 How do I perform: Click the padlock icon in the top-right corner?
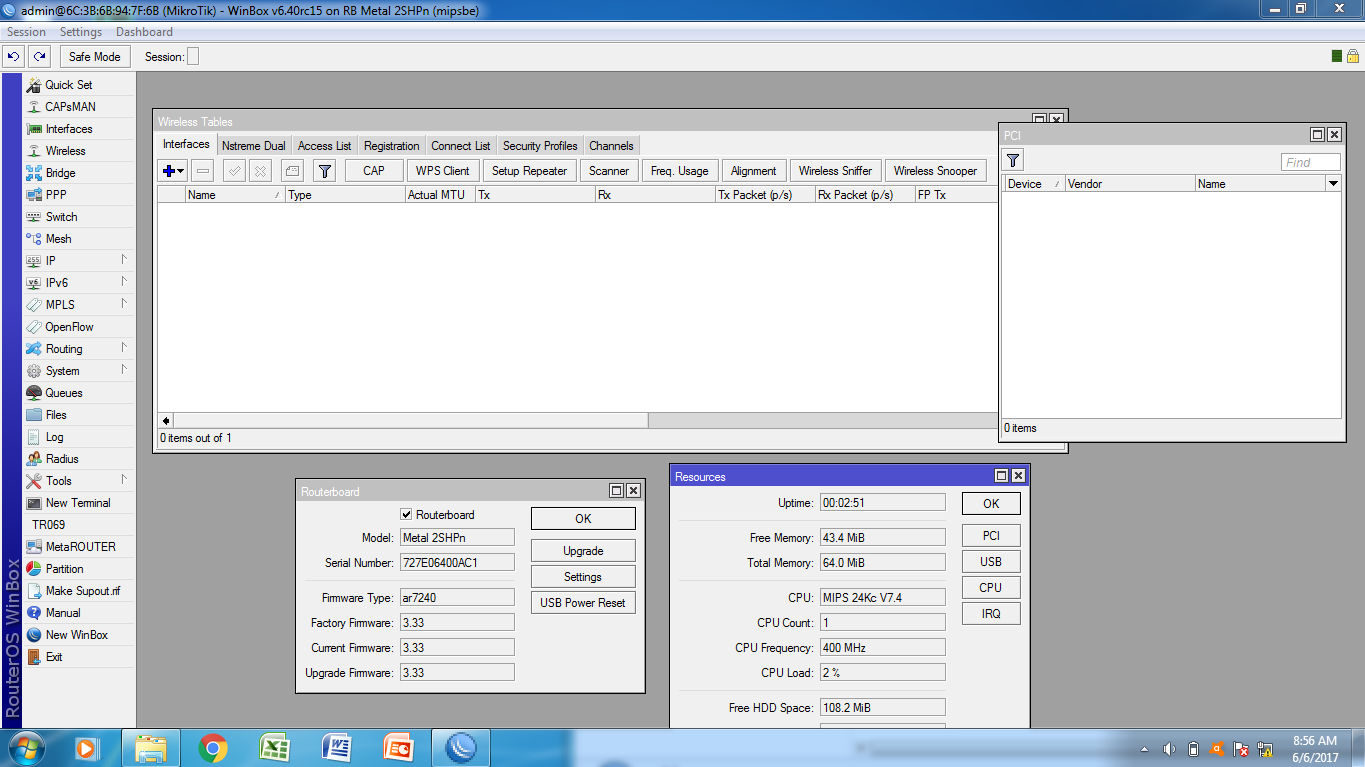(1352, 57)
